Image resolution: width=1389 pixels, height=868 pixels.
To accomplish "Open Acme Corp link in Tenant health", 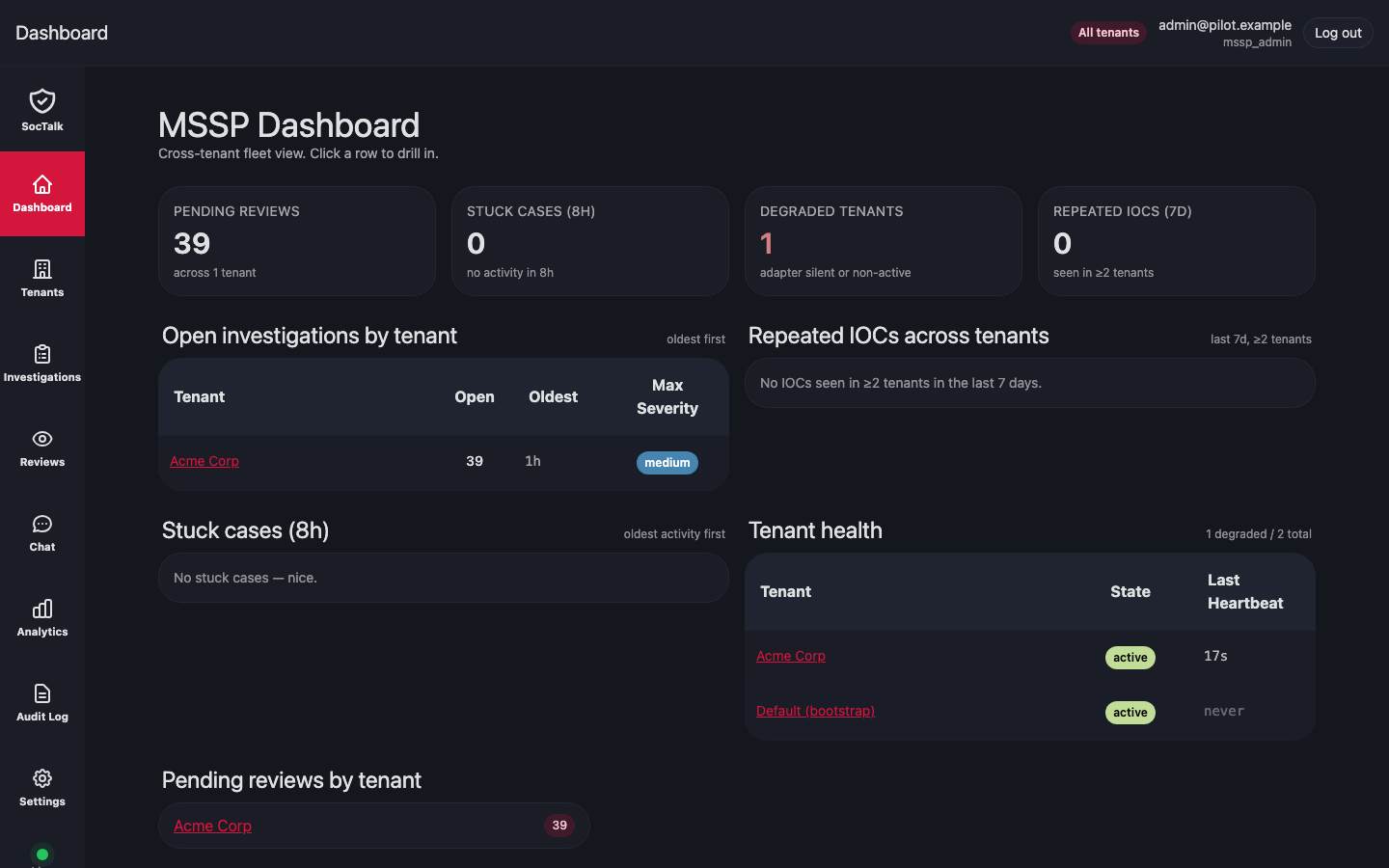I will point(791,656).
